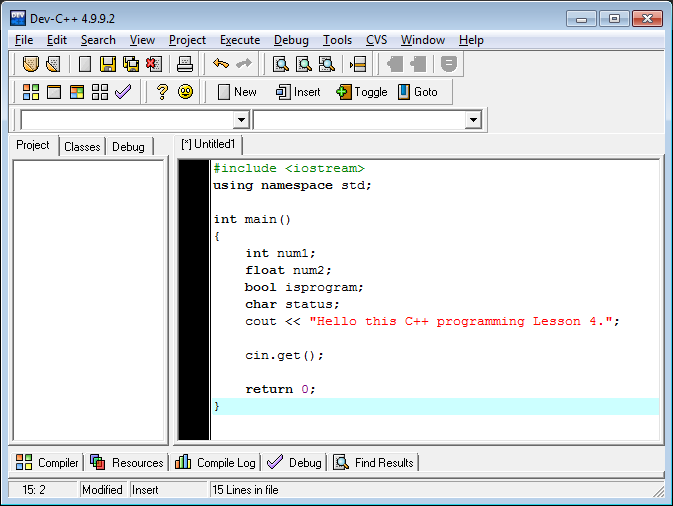Click the Go to line icon
Viewport: 673px width, 506px height.
coord(358,64)
